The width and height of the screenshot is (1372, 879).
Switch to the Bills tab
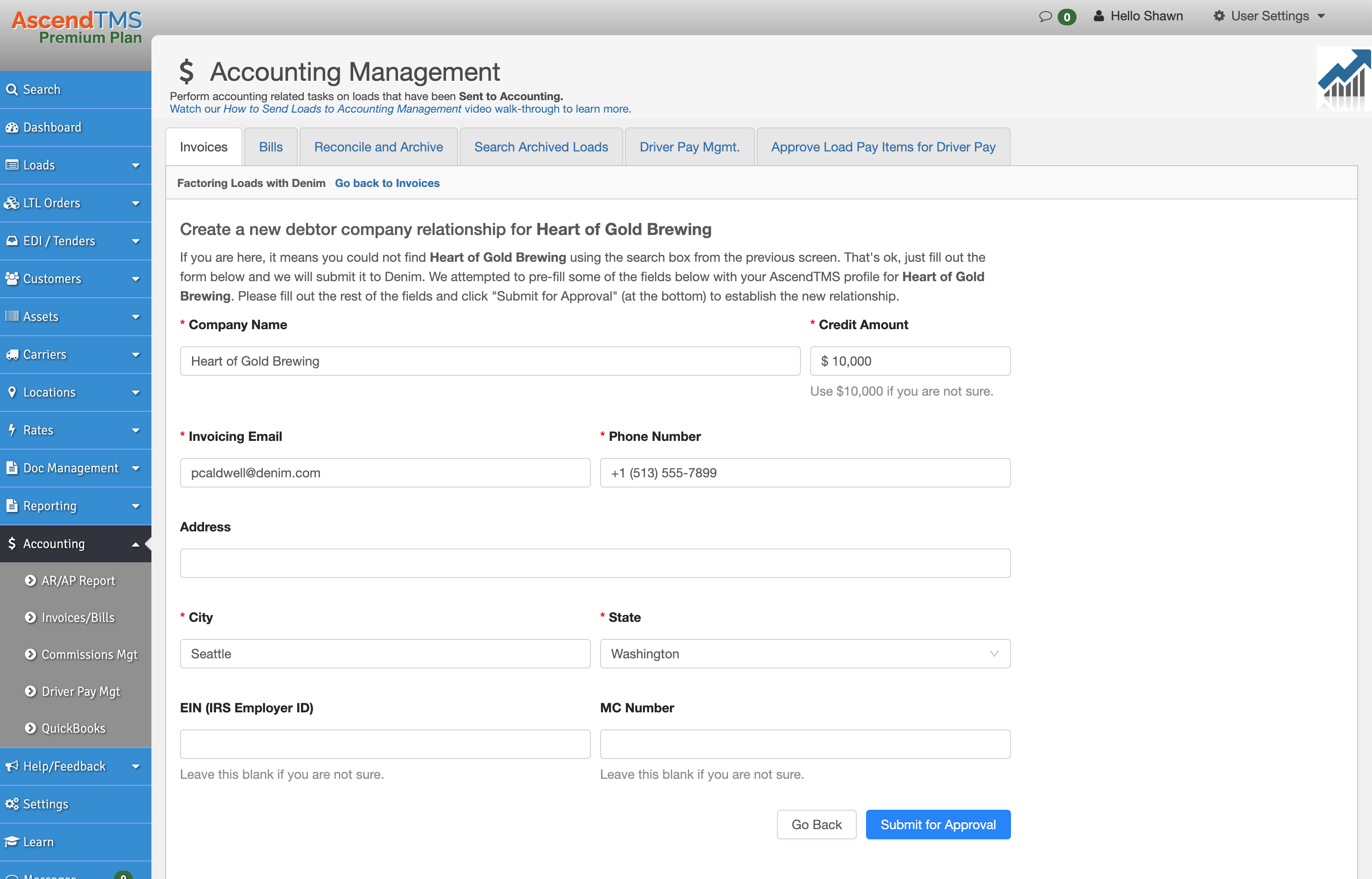(x=271, y=147)
